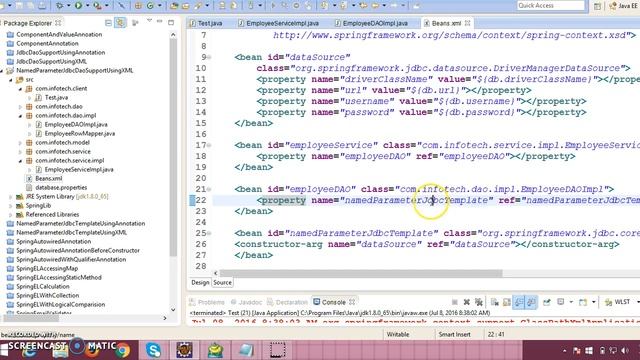Switch to EmployeeServiceImpl.java editor tab
This screenshot has height=360, width=640.
(x=279, y=23)
